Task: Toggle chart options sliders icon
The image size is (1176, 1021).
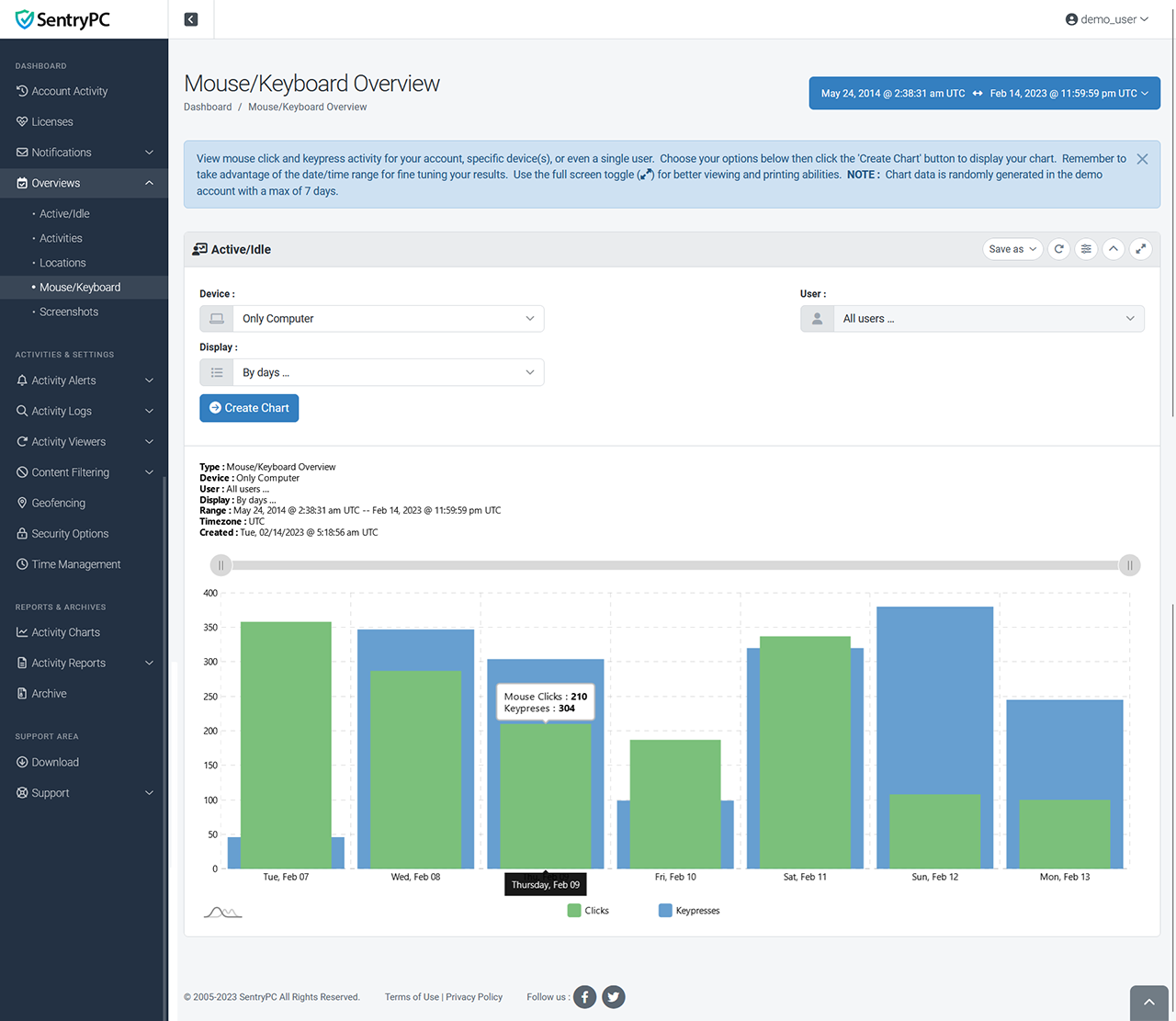Action: (1086, 249)
